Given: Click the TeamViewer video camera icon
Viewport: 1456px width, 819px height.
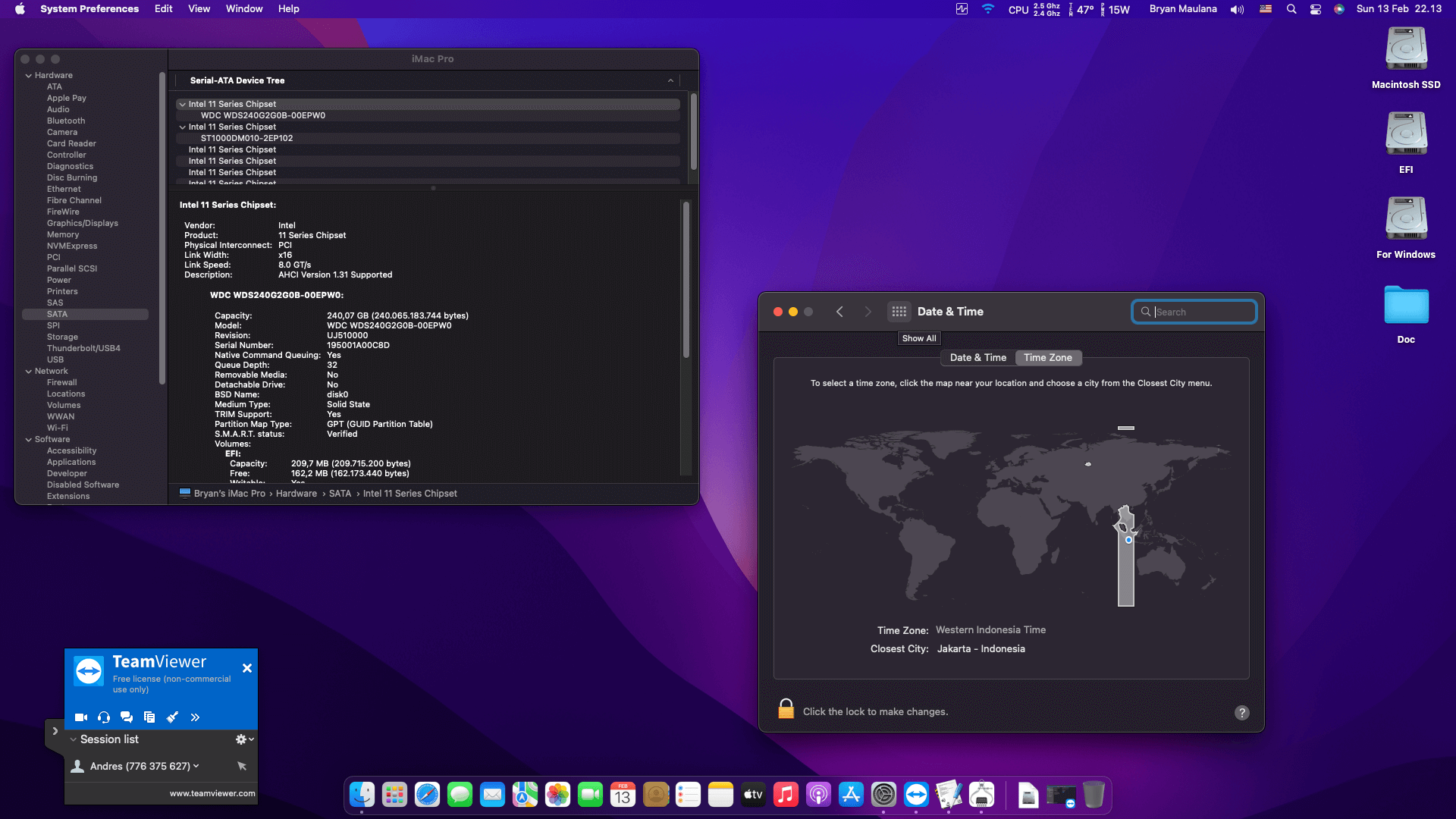Looking at the screenshot, I should coord(81,717).
